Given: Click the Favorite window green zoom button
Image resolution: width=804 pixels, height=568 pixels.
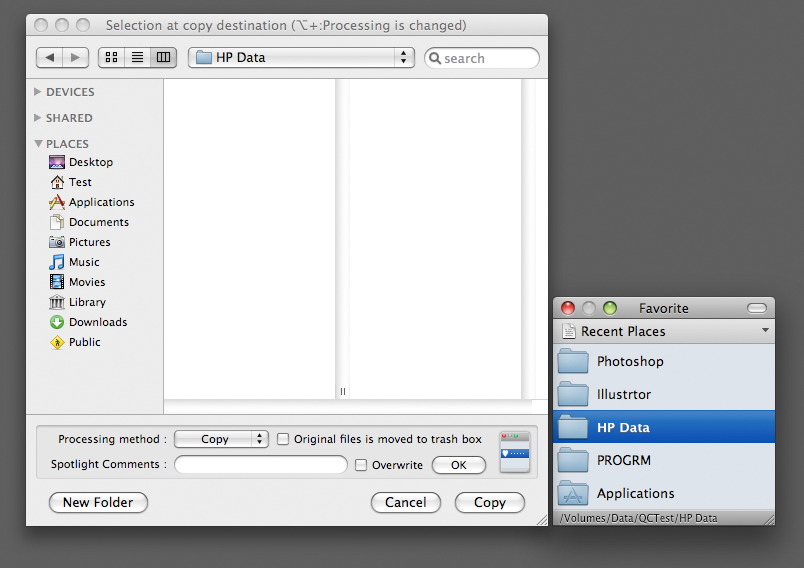Looking at the screenshot, I should click(x=610, y=308).
